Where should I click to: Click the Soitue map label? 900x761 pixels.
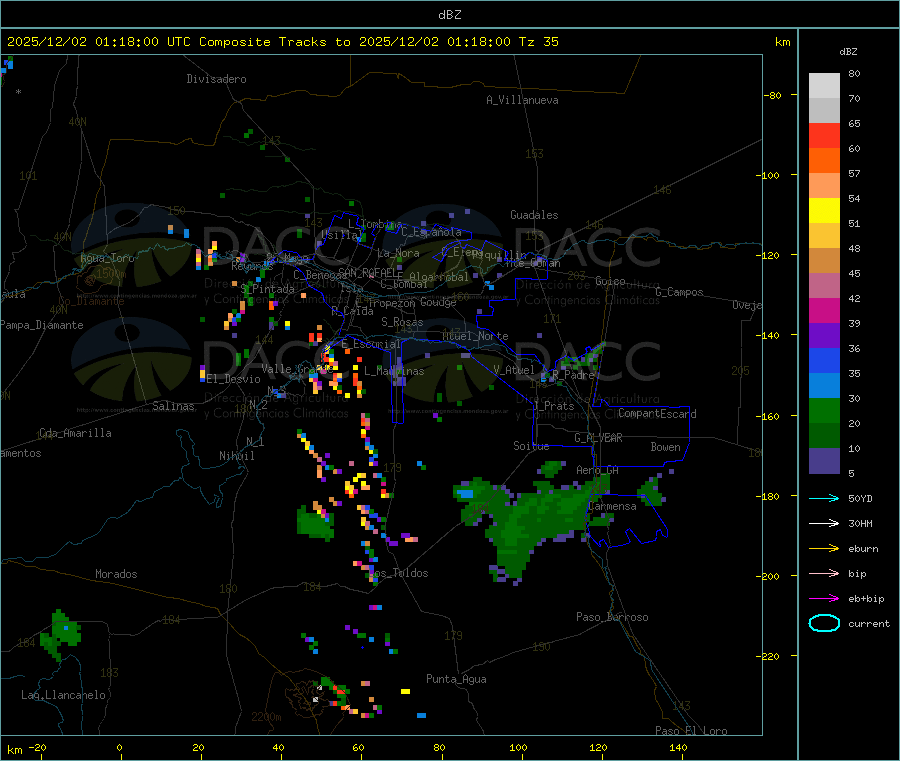pos(531,446)
